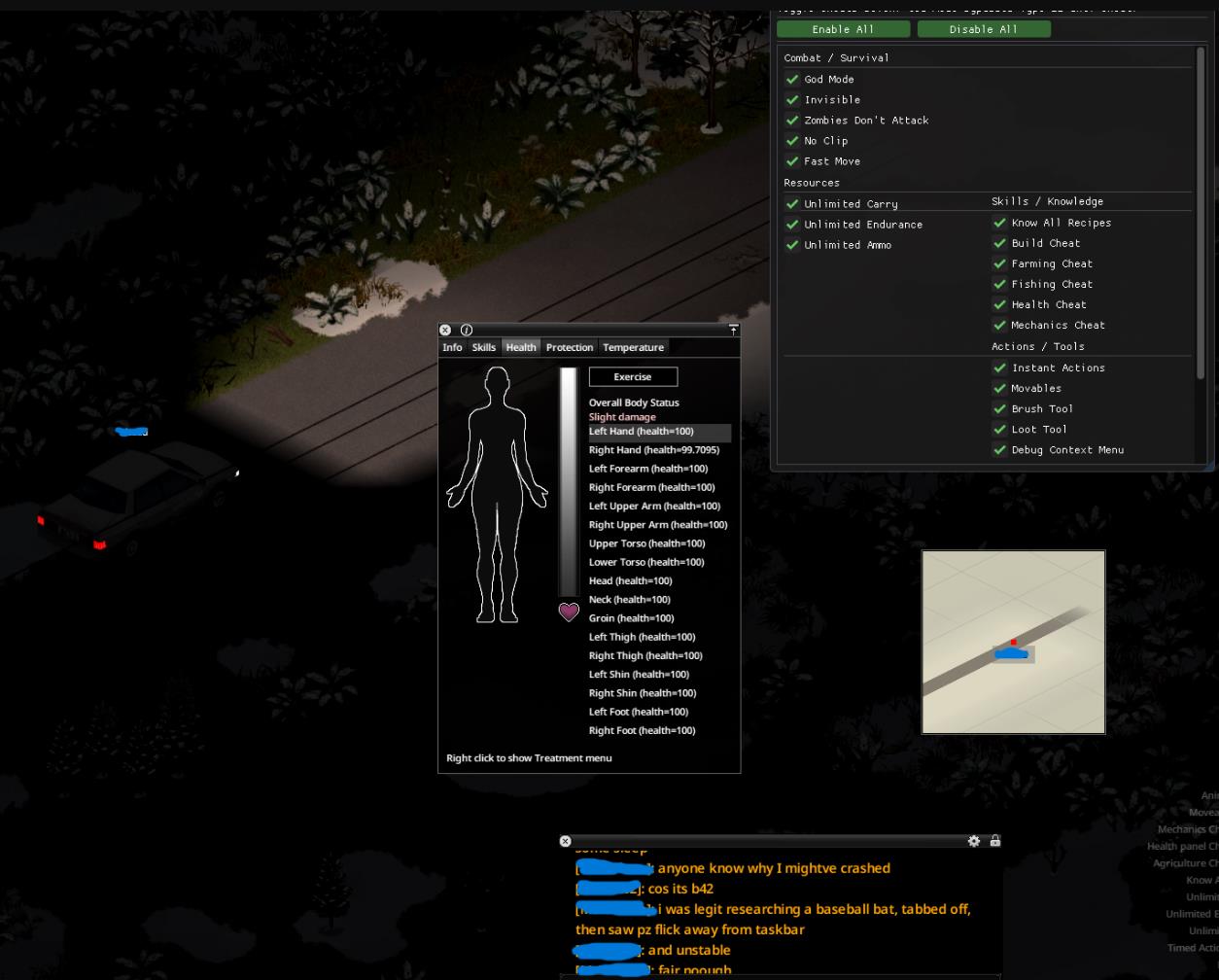
Task: Select Right Hand in the body part list
Action: tap(653, 450)
